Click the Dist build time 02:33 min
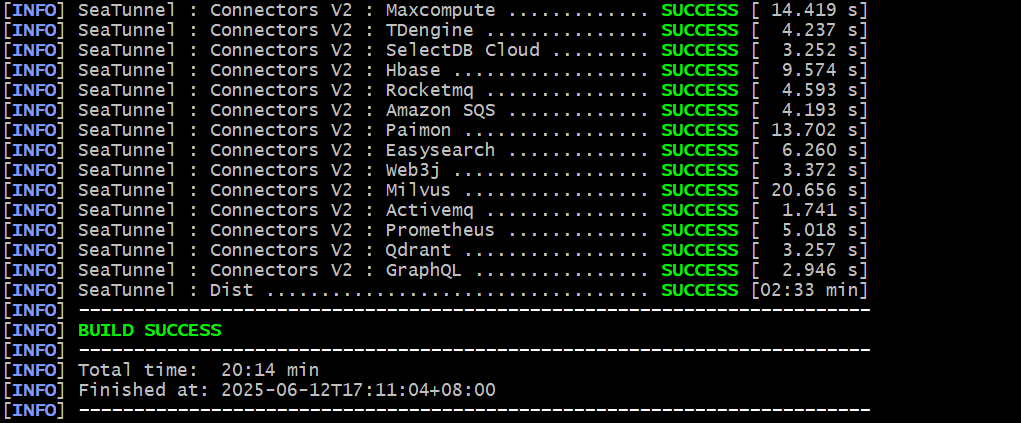 (x=809, y=290)
